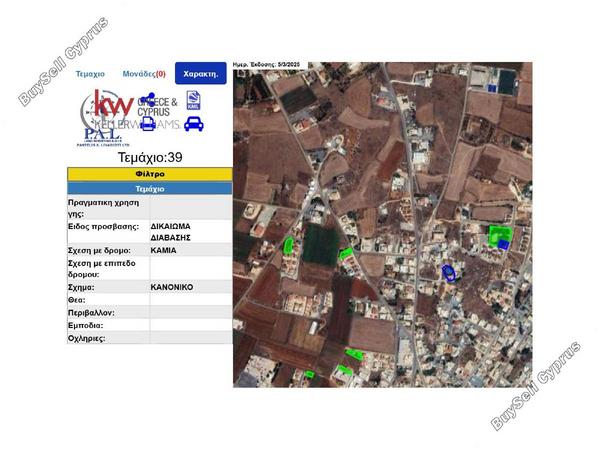Click the blue Τεμάχιο section header
Image resolution: width=600 pixels, height=450 pixels.
pos(150,189)
